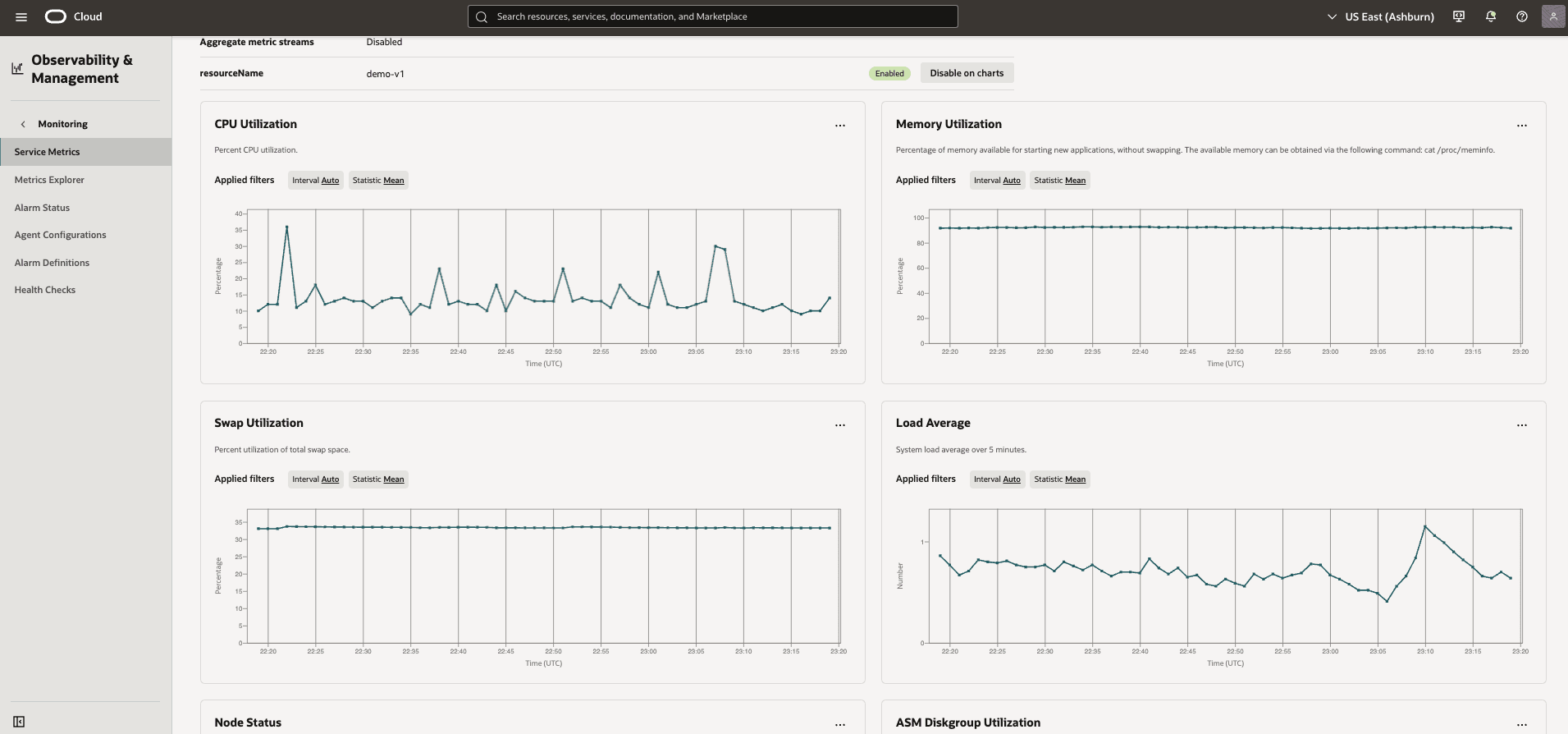Click the Load Average peak at 23:10
Image resolution: width=1568 pixels, height=734 pixels.
(x=1425, y=526)
